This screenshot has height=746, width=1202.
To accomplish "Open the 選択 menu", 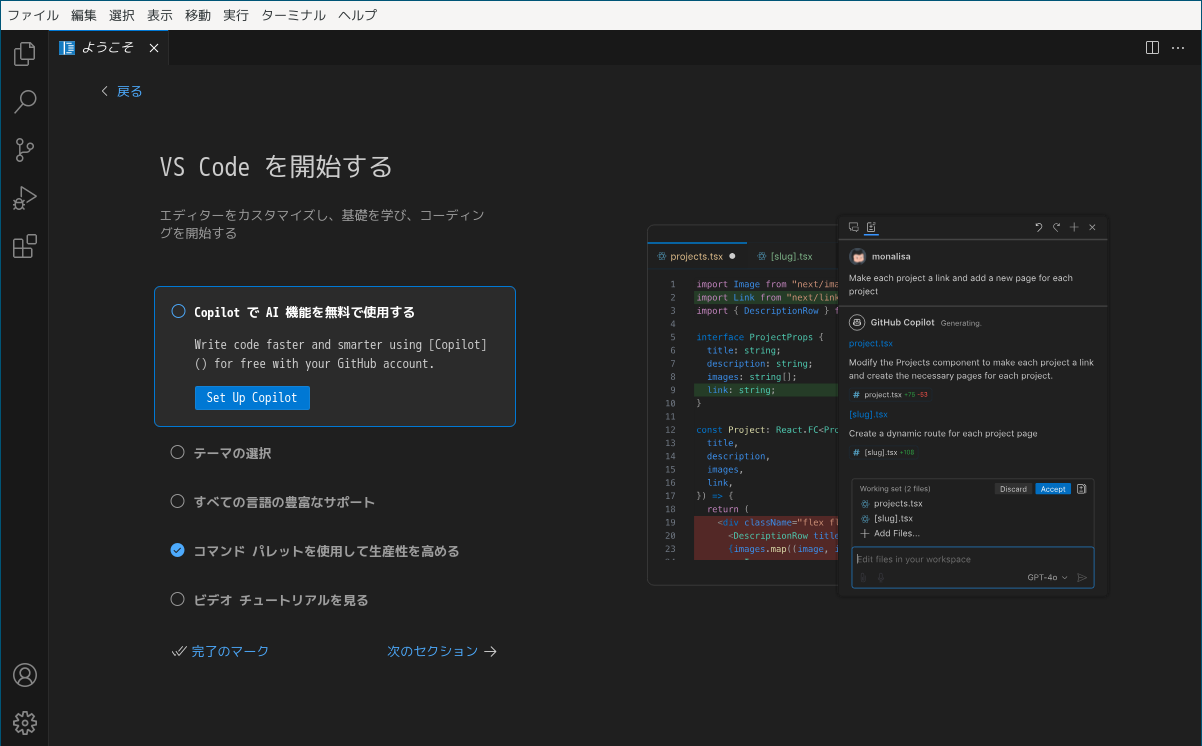I will (122, 15).
